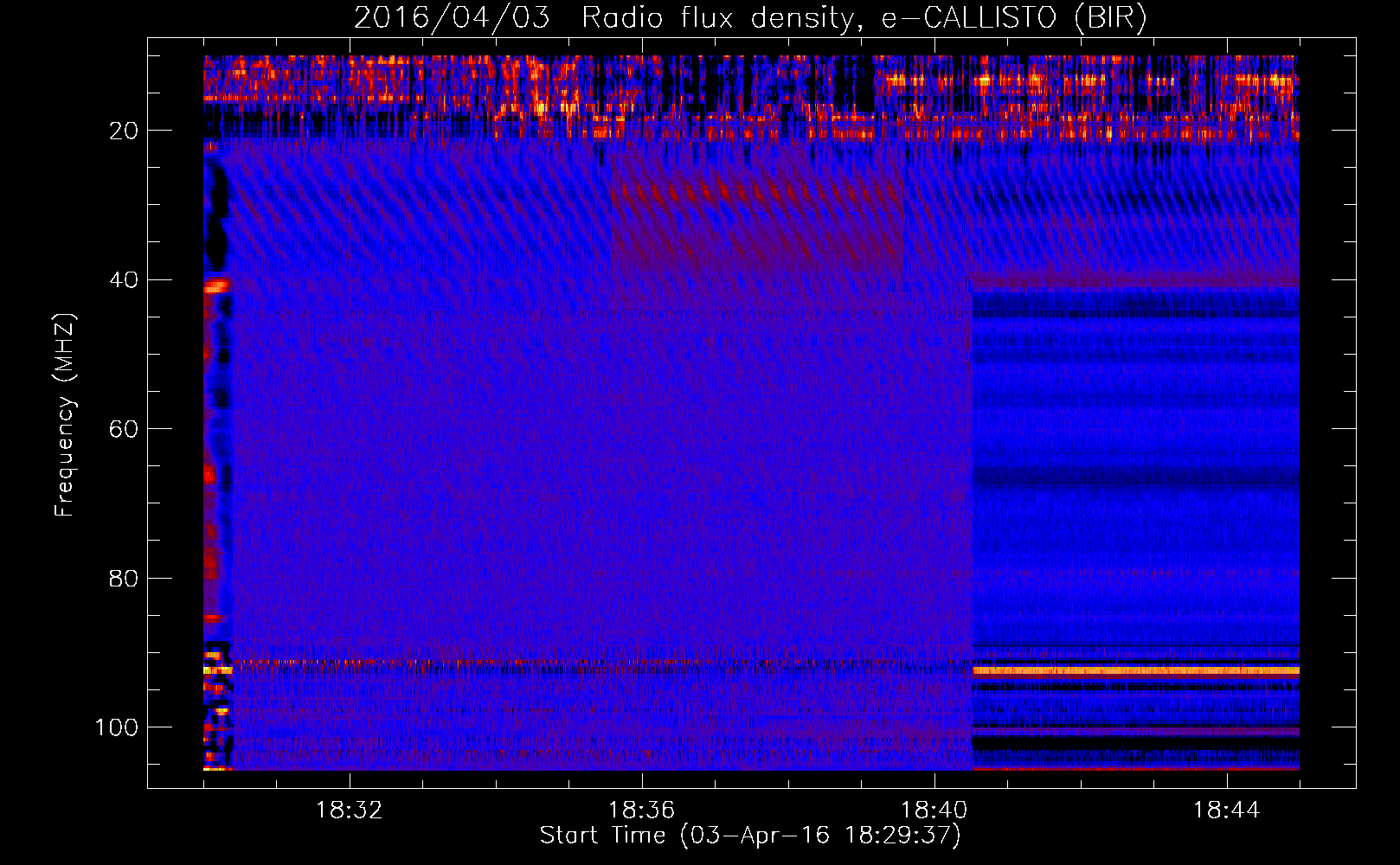1400x865 pixels.
Task: Click the plot title "Radio flux density, e-CALLISTO (BIR)"
Action: (x=864, y=18)
